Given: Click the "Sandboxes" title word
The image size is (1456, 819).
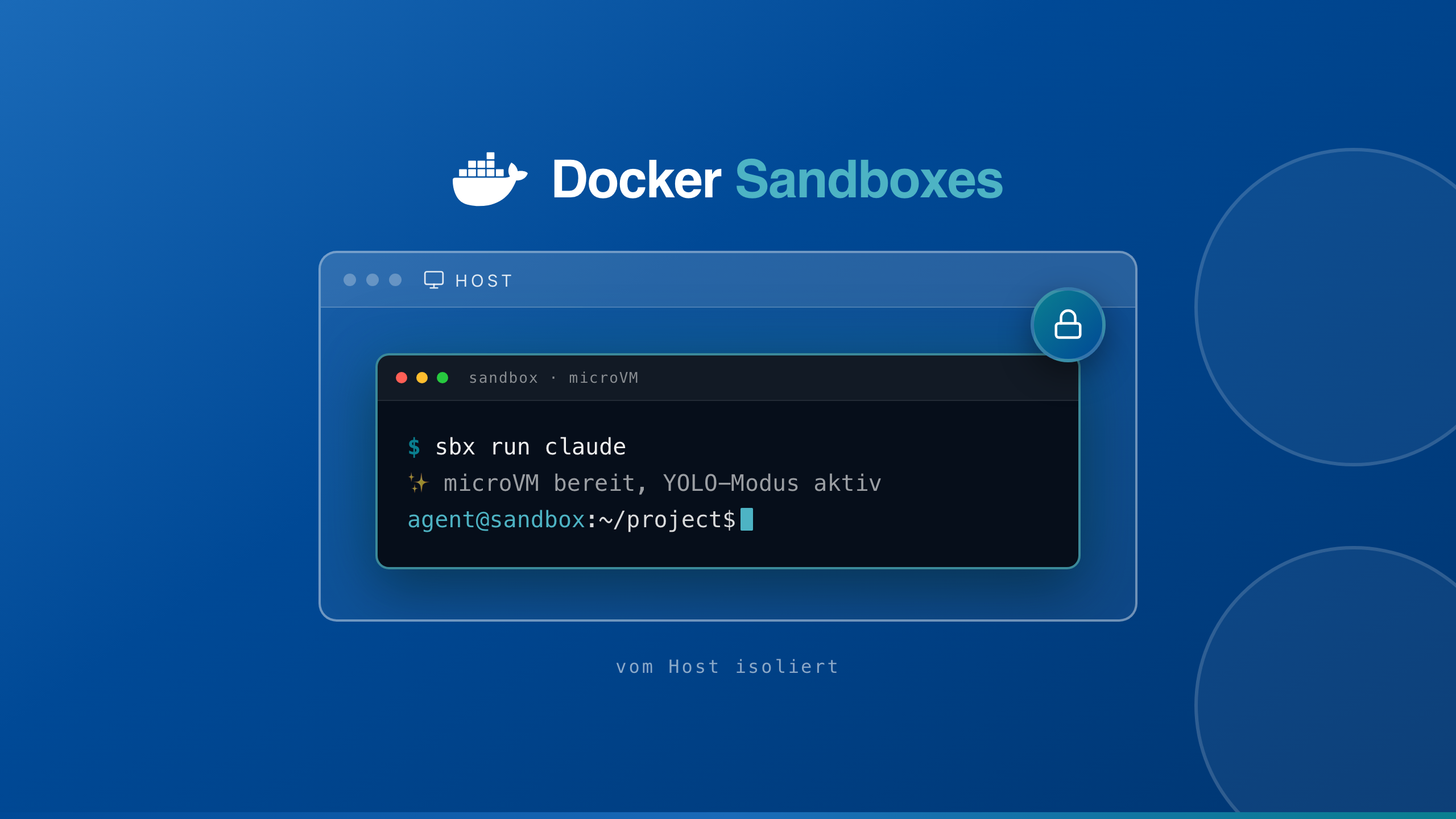Looking at the screenshot, I should point(869,180).
